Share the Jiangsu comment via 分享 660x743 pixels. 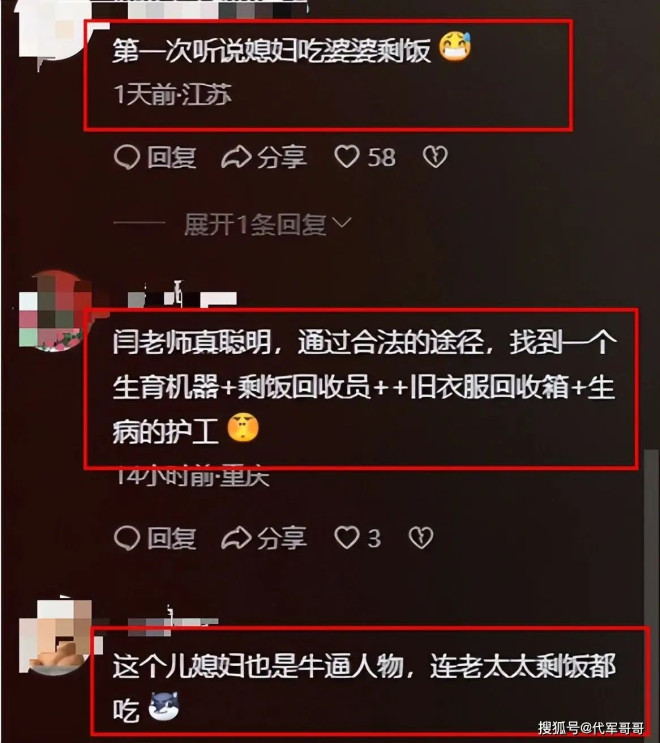pos(264,157)
